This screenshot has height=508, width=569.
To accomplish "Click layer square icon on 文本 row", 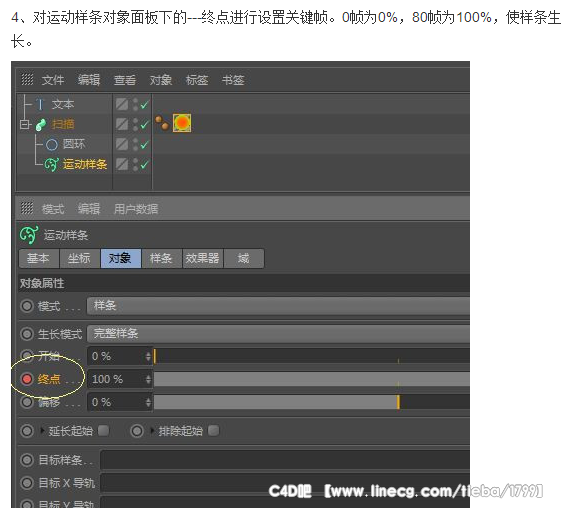I will pos(122,105).
